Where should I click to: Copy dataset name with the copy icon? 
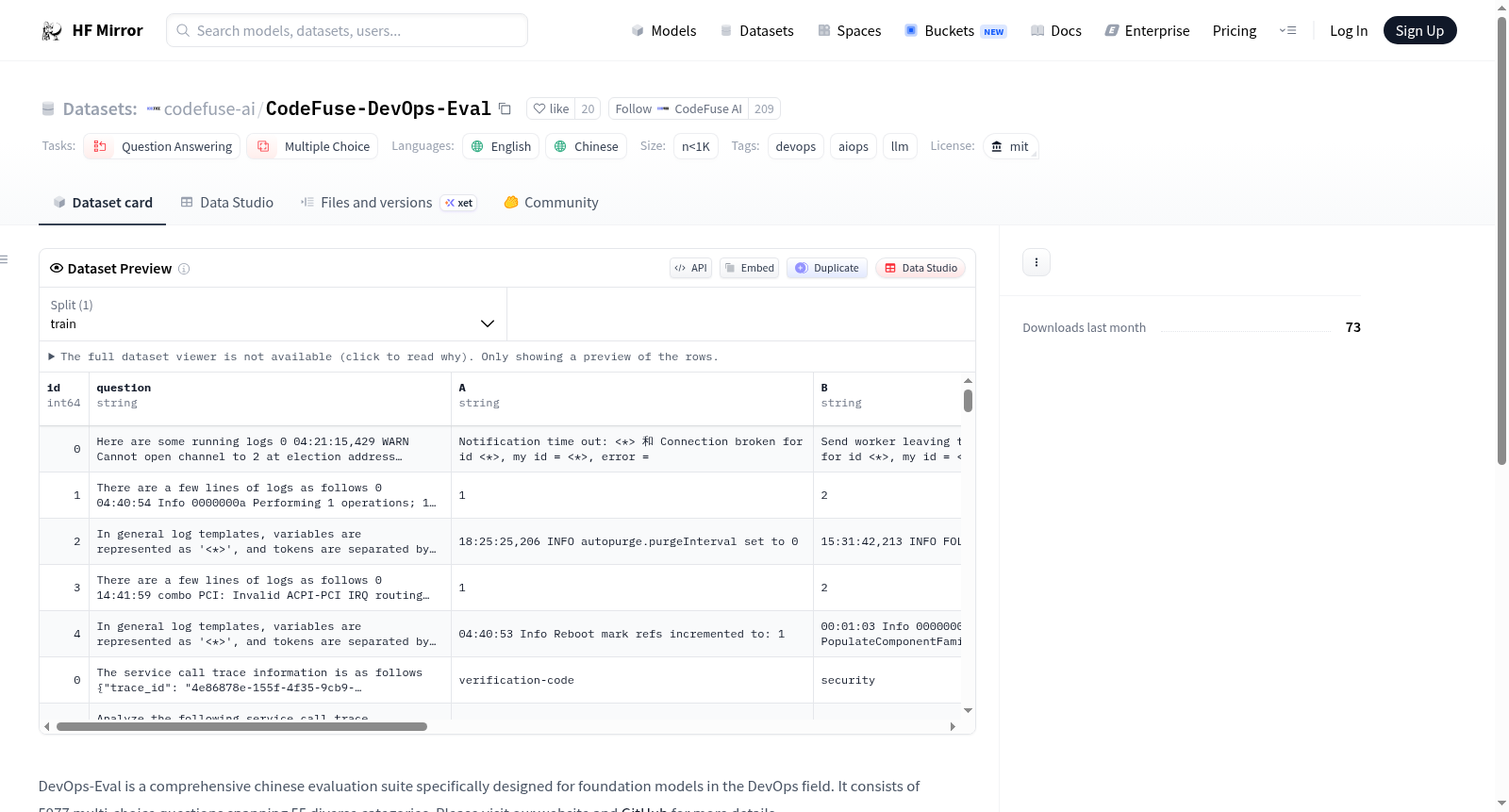click(505, 109)
